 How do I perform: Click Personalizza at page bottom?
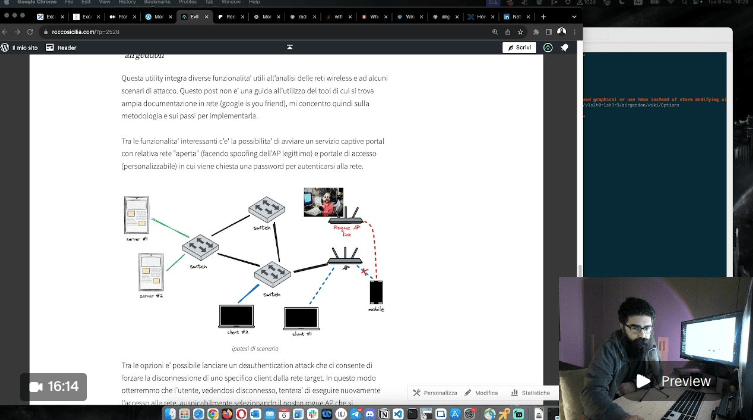[x=435, y=393]
